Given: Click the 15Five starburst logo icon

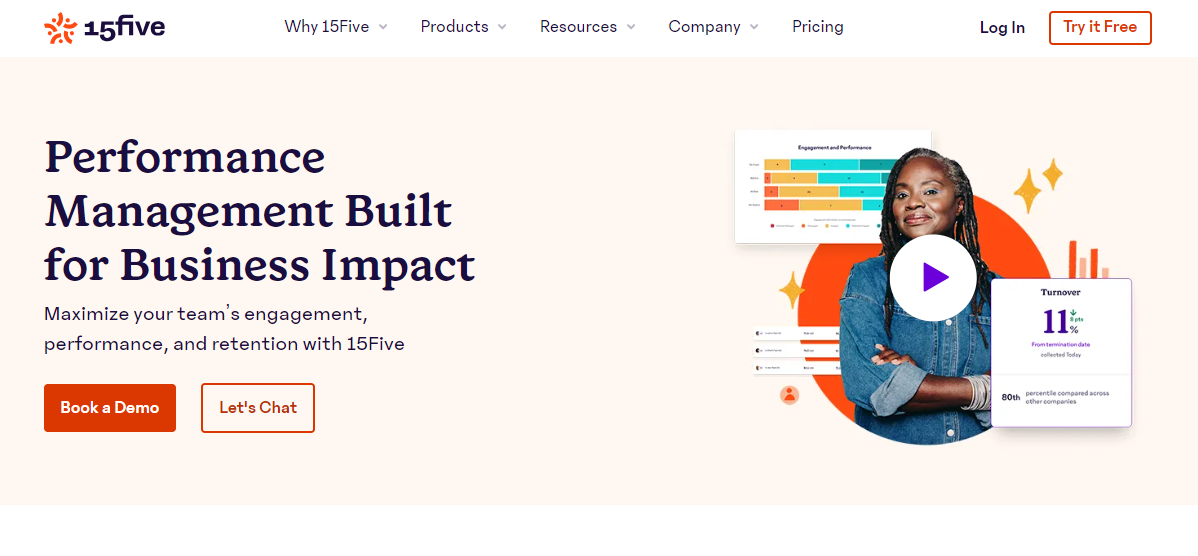Looking at the screenshot, I should pos(60,28).
